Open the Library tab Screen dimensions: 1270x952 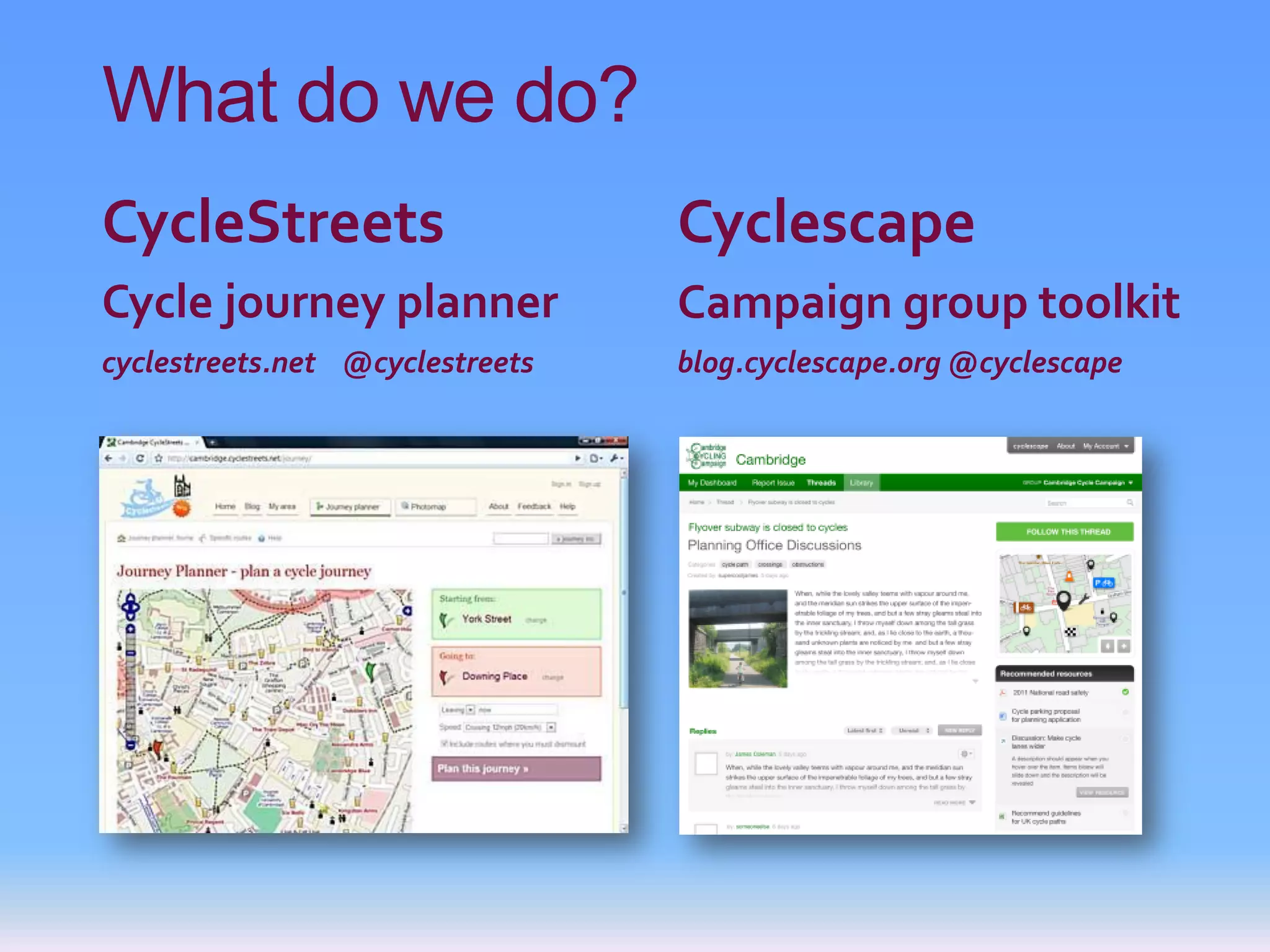(x=861, y=483)
